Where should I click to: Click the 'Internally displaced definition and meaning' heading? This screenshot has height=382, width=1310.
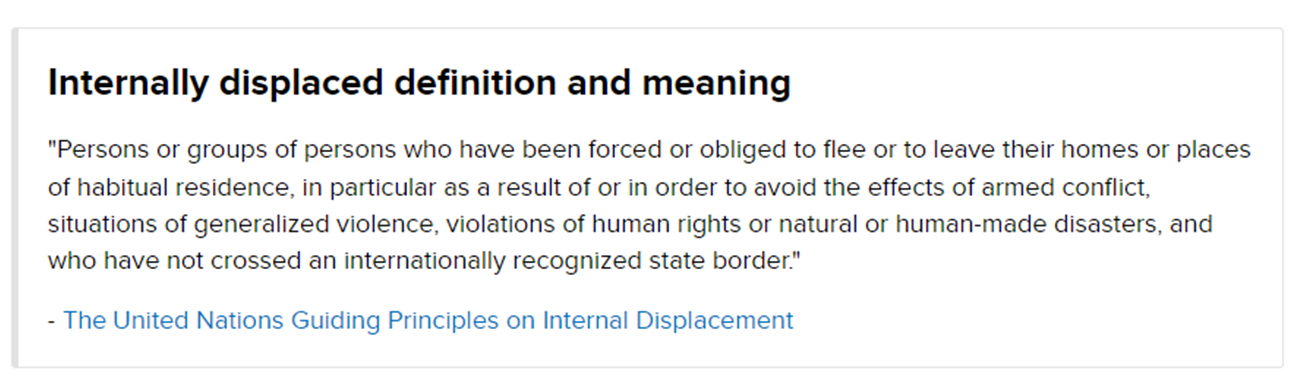419,84
